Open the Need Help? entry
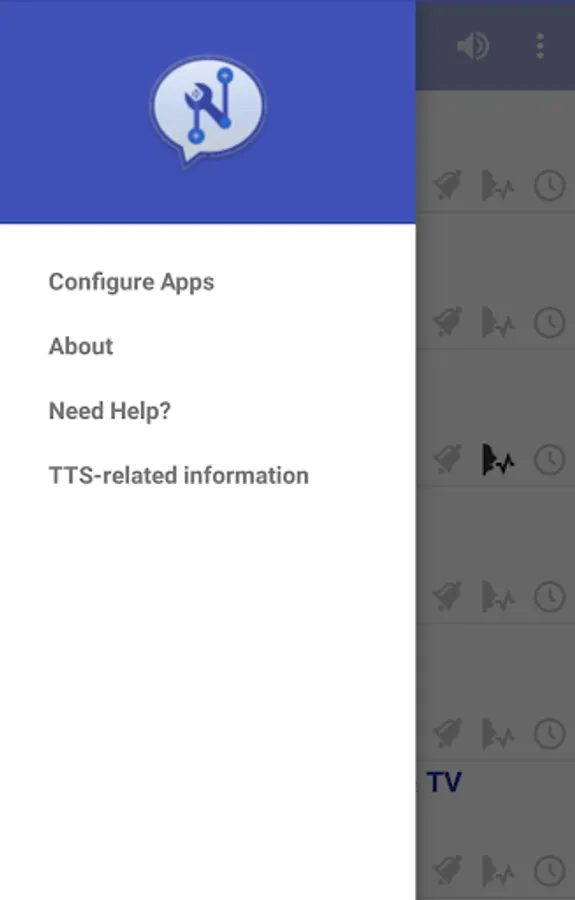This screenshot has height=900, width=575. click(110, 411)
